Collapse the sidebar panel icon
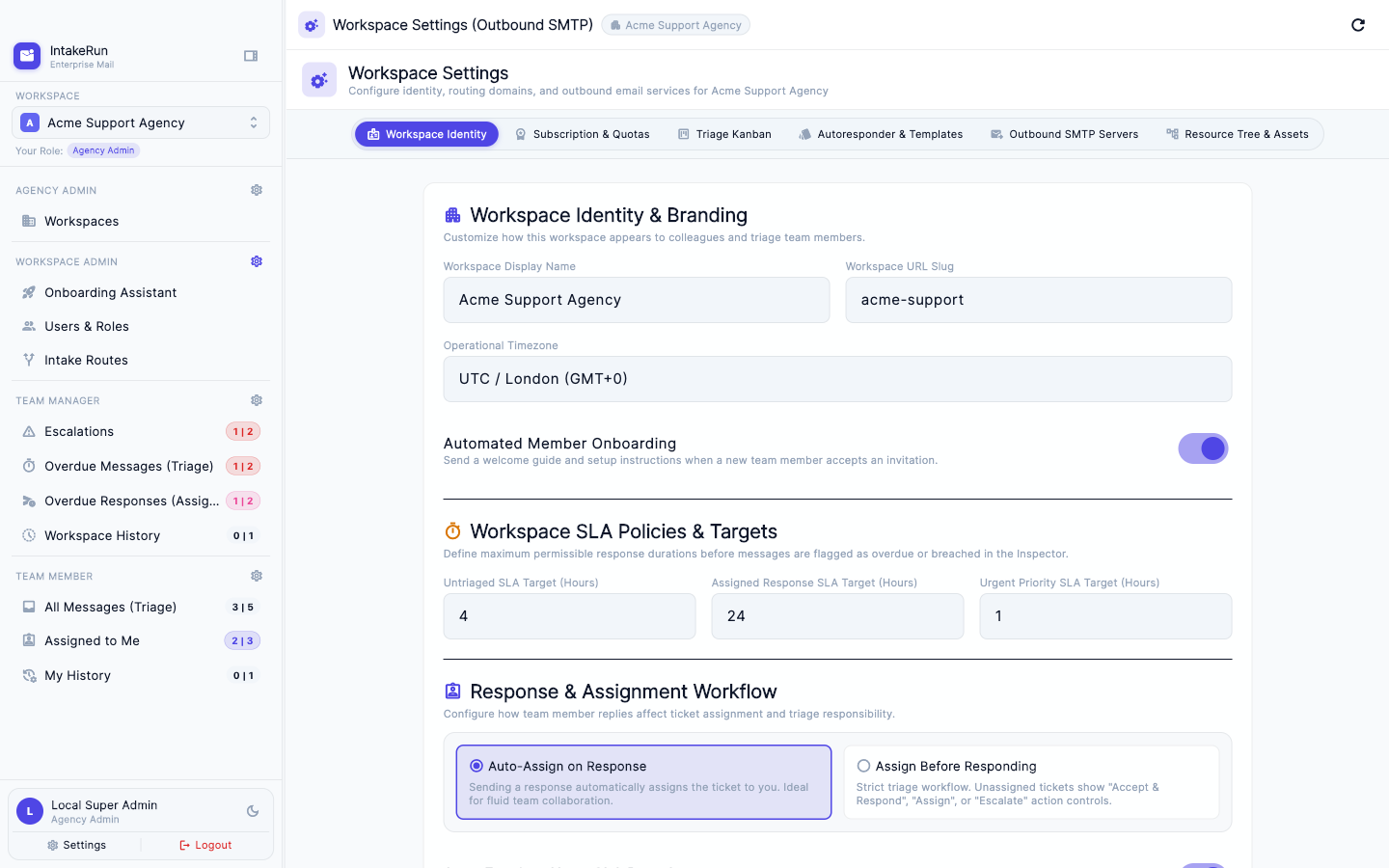The height and width of the screenshot is (868, 1389). (x=251, y=56)
